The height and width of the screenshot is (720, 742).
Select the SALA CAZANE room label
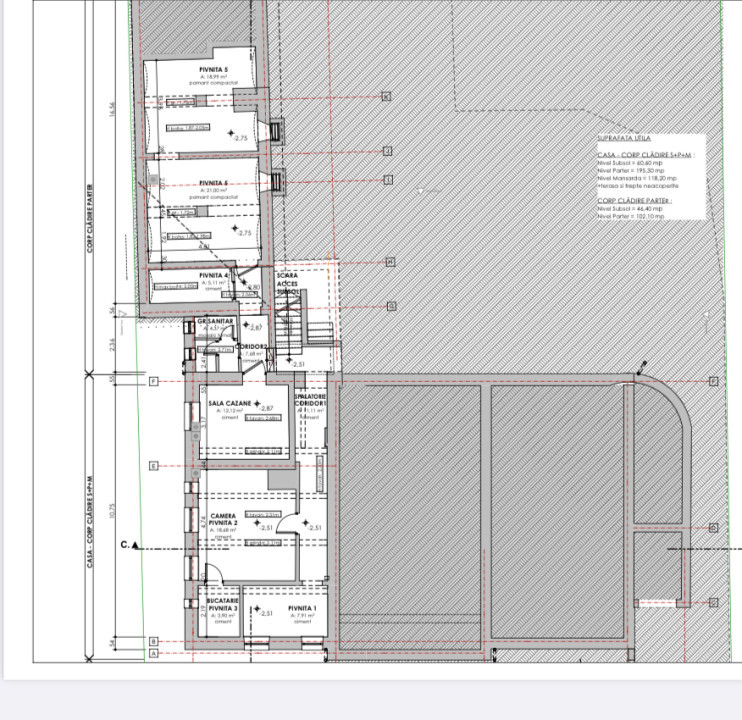coord(227,402)
